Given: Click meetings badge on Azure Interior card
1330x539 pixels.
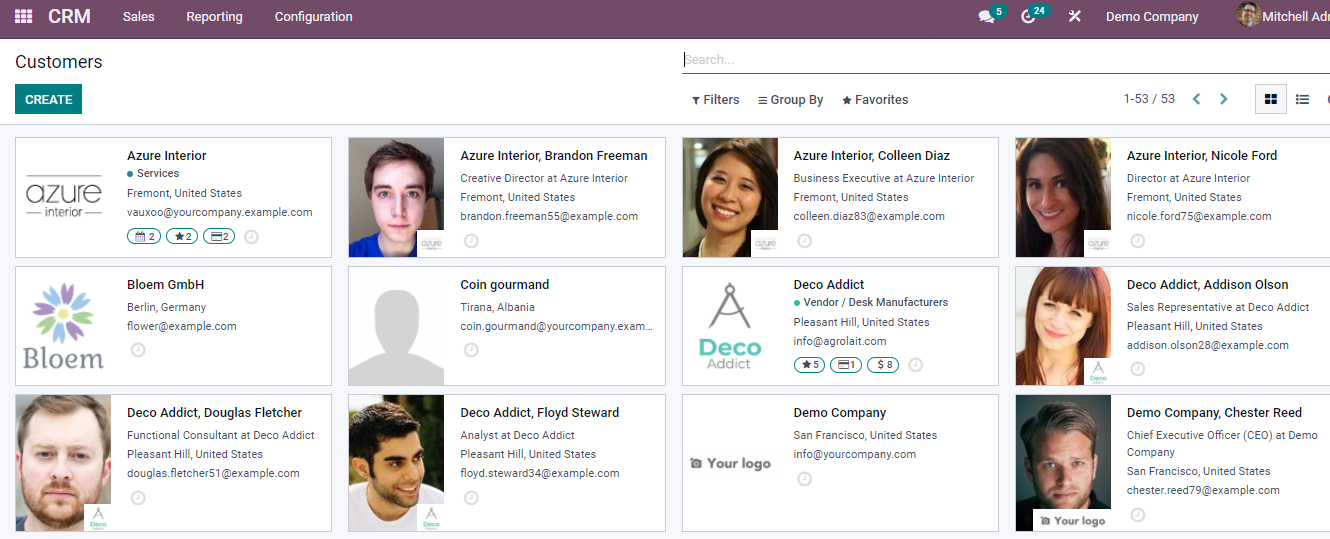Looking at the screenshot, I should coord(143,237).
